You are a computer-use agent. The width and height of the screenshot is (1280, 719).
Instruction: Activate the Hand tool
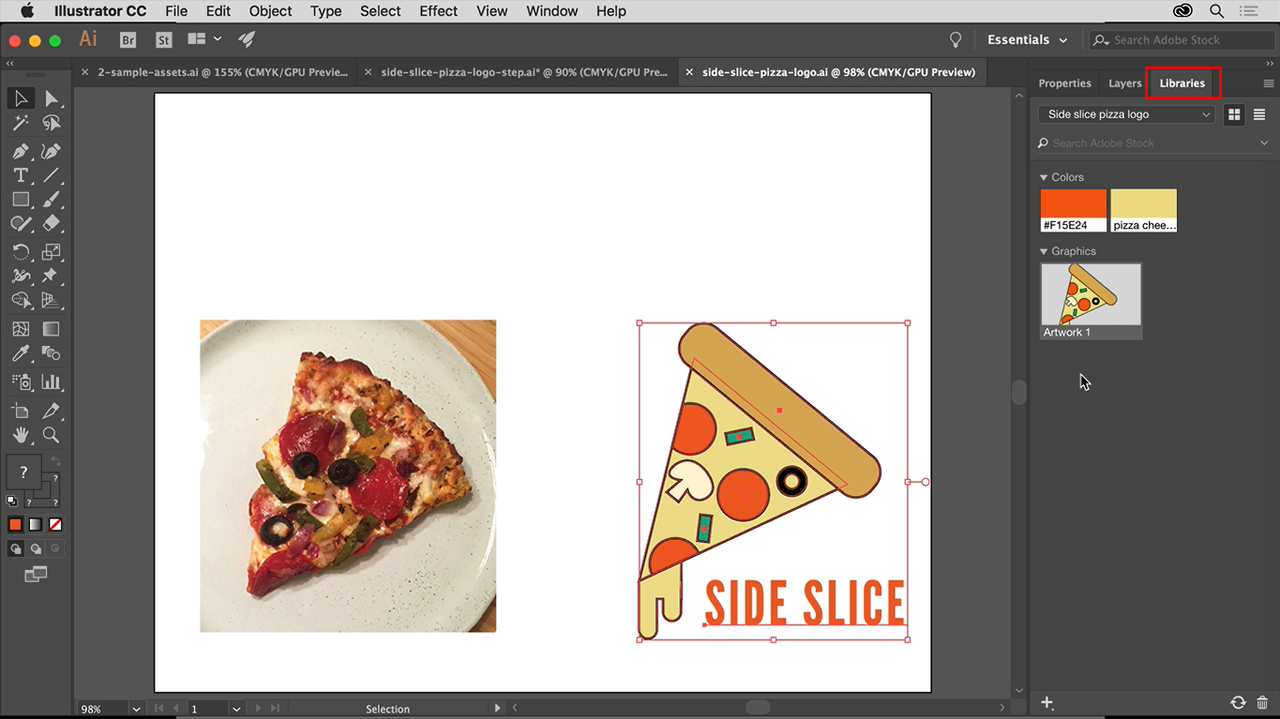pos(21,435)
